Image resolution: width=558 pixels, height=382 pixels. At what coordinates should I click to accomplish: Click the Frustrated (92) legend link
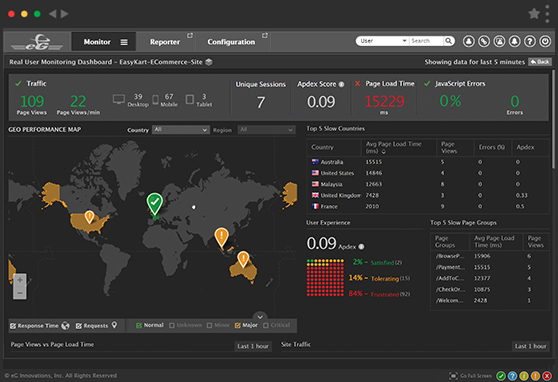[390, 294]
